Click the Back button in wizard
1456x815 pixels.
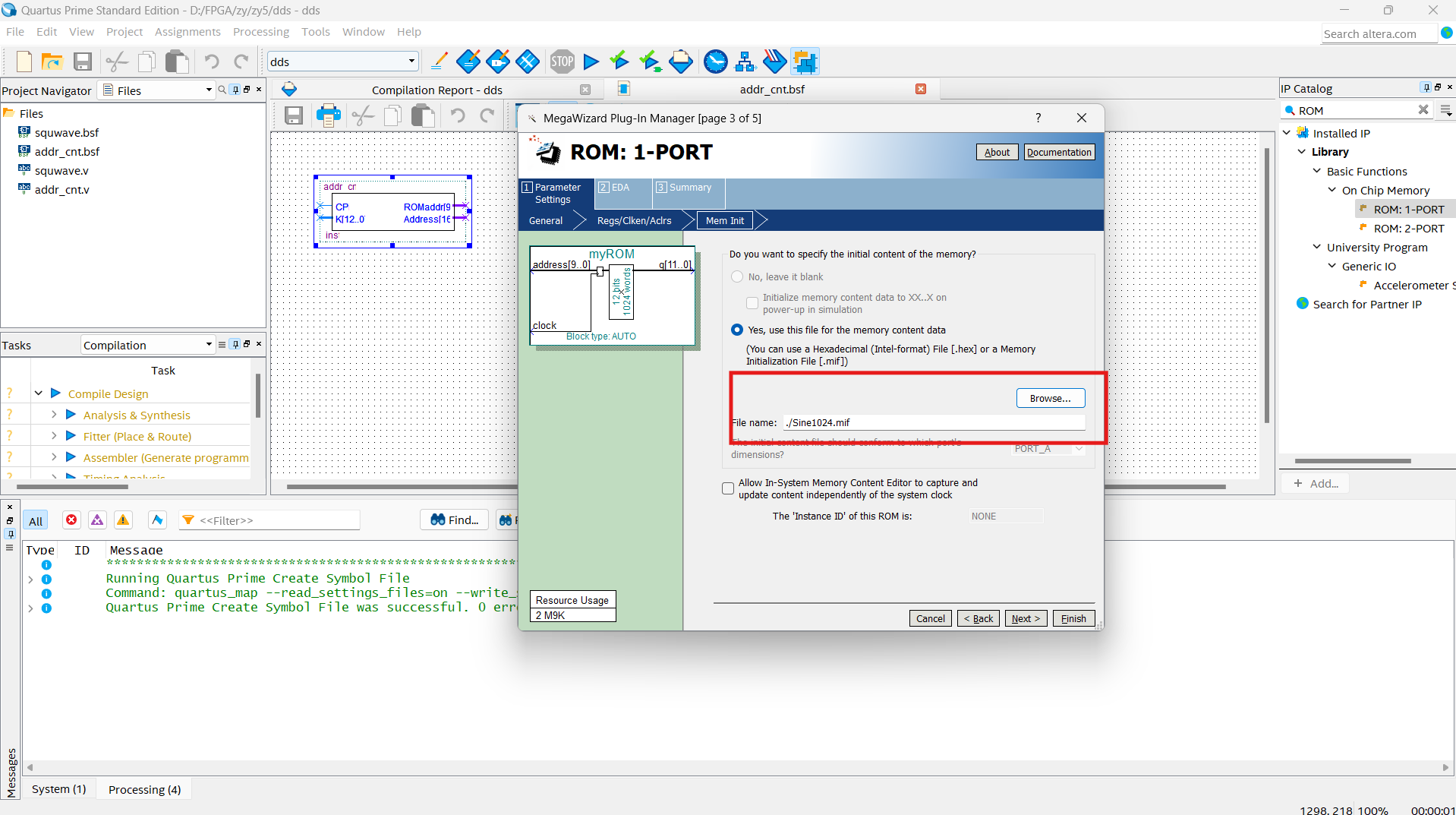(x=979, y=618)
